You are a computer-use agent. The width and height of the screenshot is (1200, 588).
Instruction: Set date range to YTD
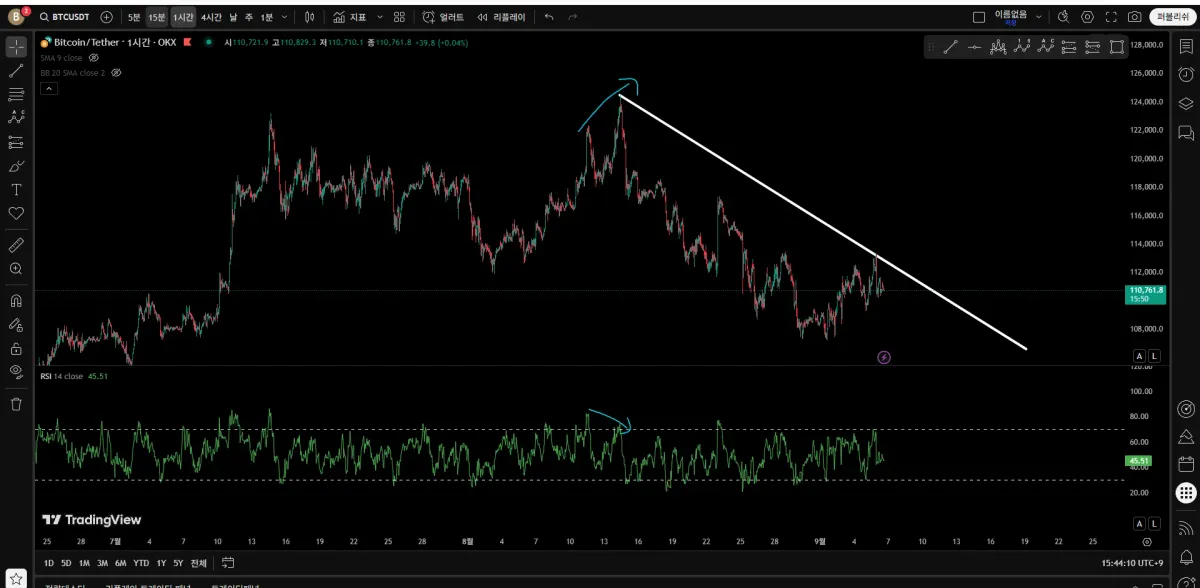point(141,563)
